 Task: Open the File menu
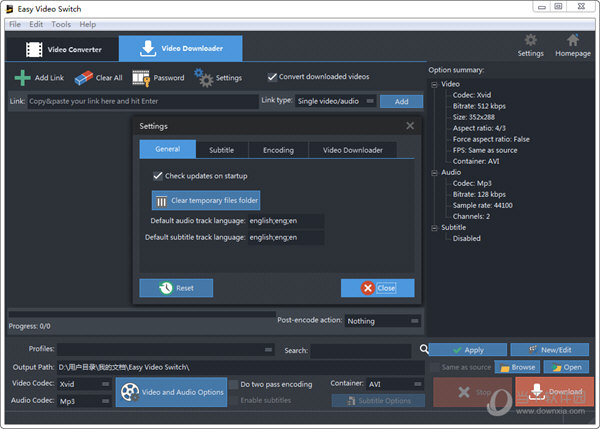click(15, 24)
